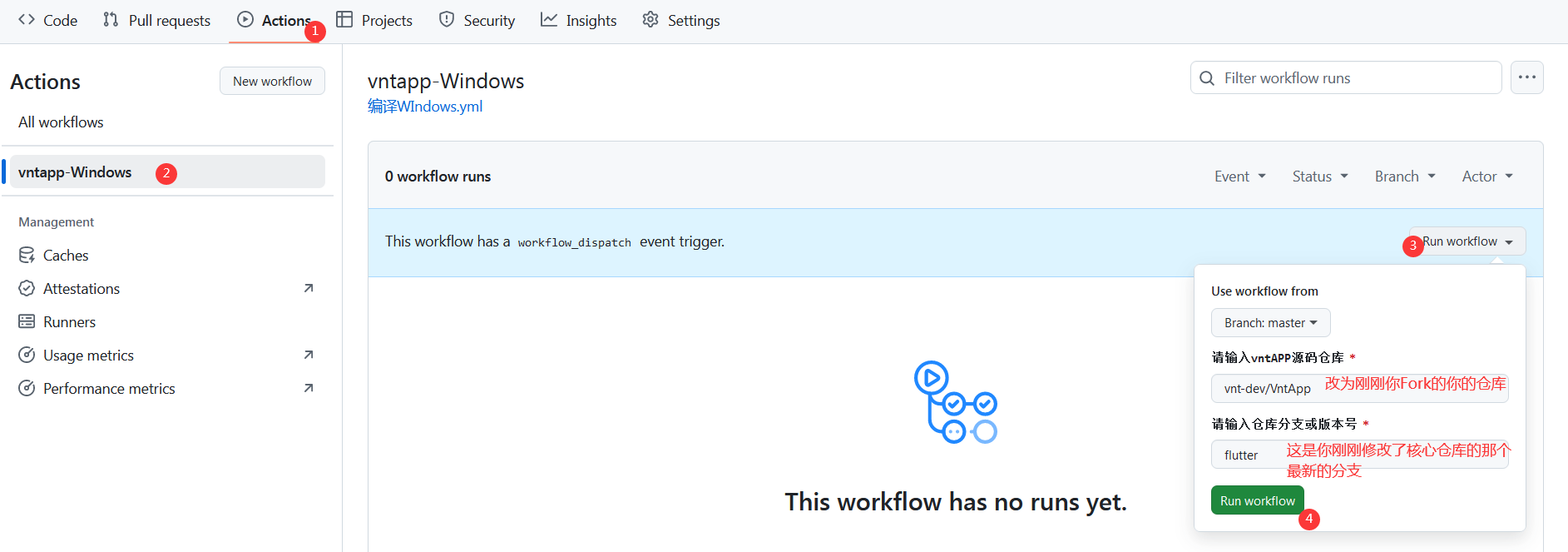Open Usage metrics page
This screenshot has width=1568, height=552.
coord(88,356)
